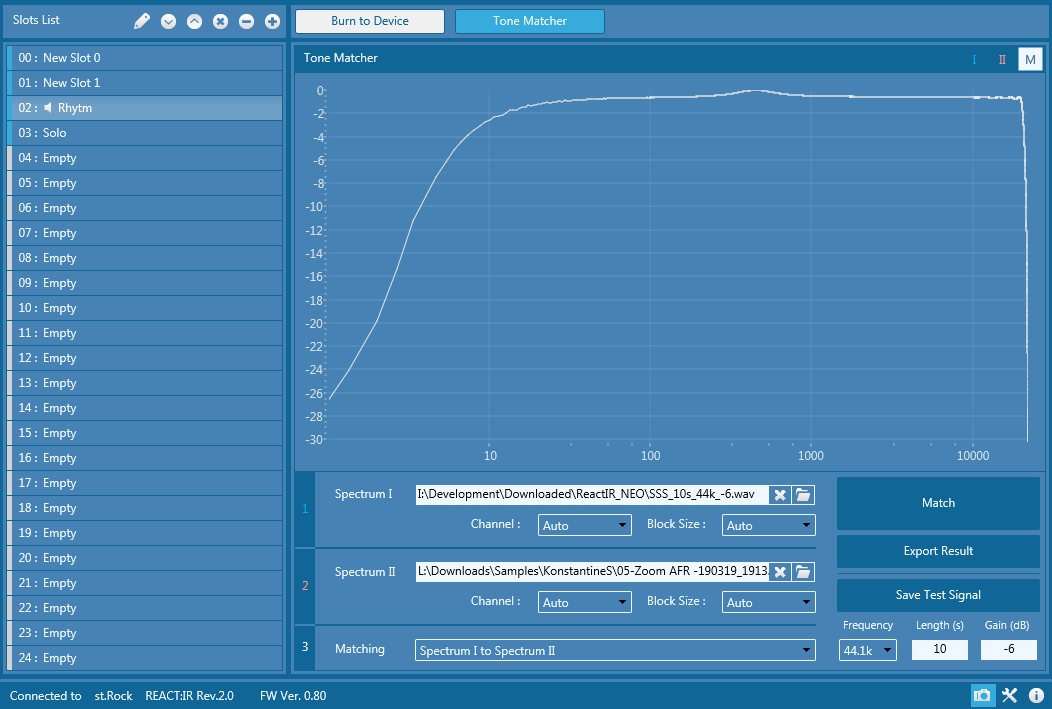The width and height of the screenshot is (1052, 709).
Task: Click the Export Result button
Action: (x=938, y=551)
